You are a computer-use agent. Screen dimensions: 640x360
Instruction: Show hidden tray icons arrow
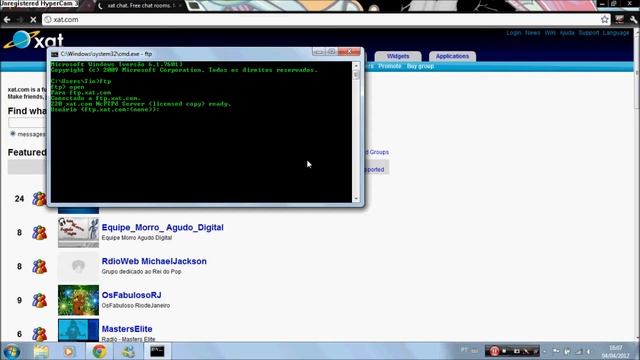point(545,351)
